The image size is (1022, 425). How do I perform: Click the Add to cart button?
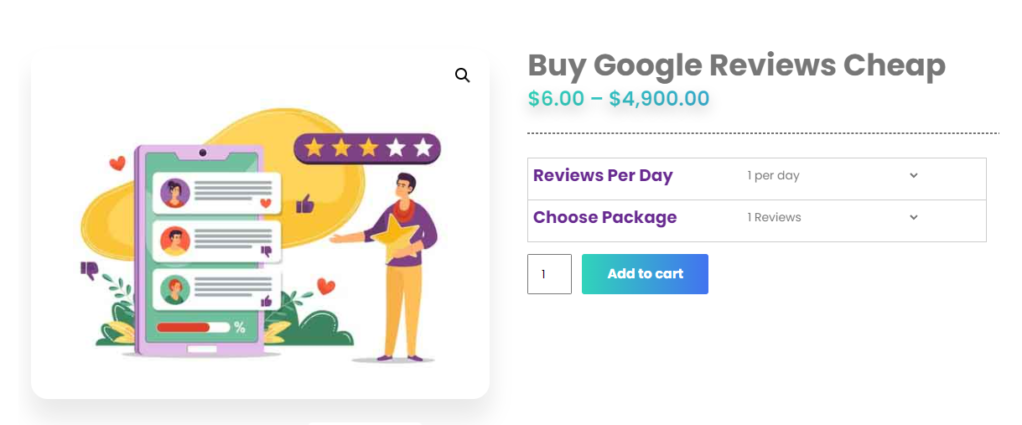click(645, 274)
